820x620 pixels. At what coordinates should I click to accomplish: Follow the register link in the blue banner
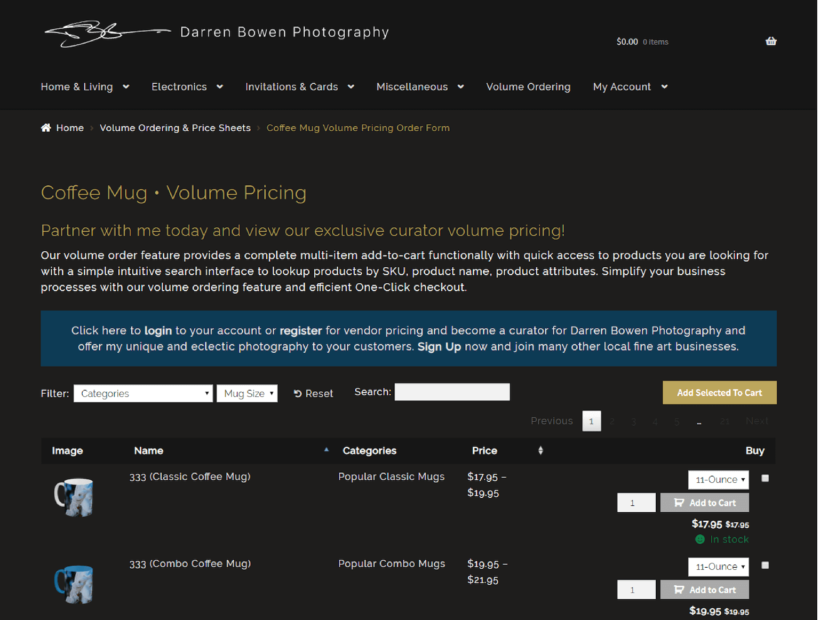coord(301,330)
